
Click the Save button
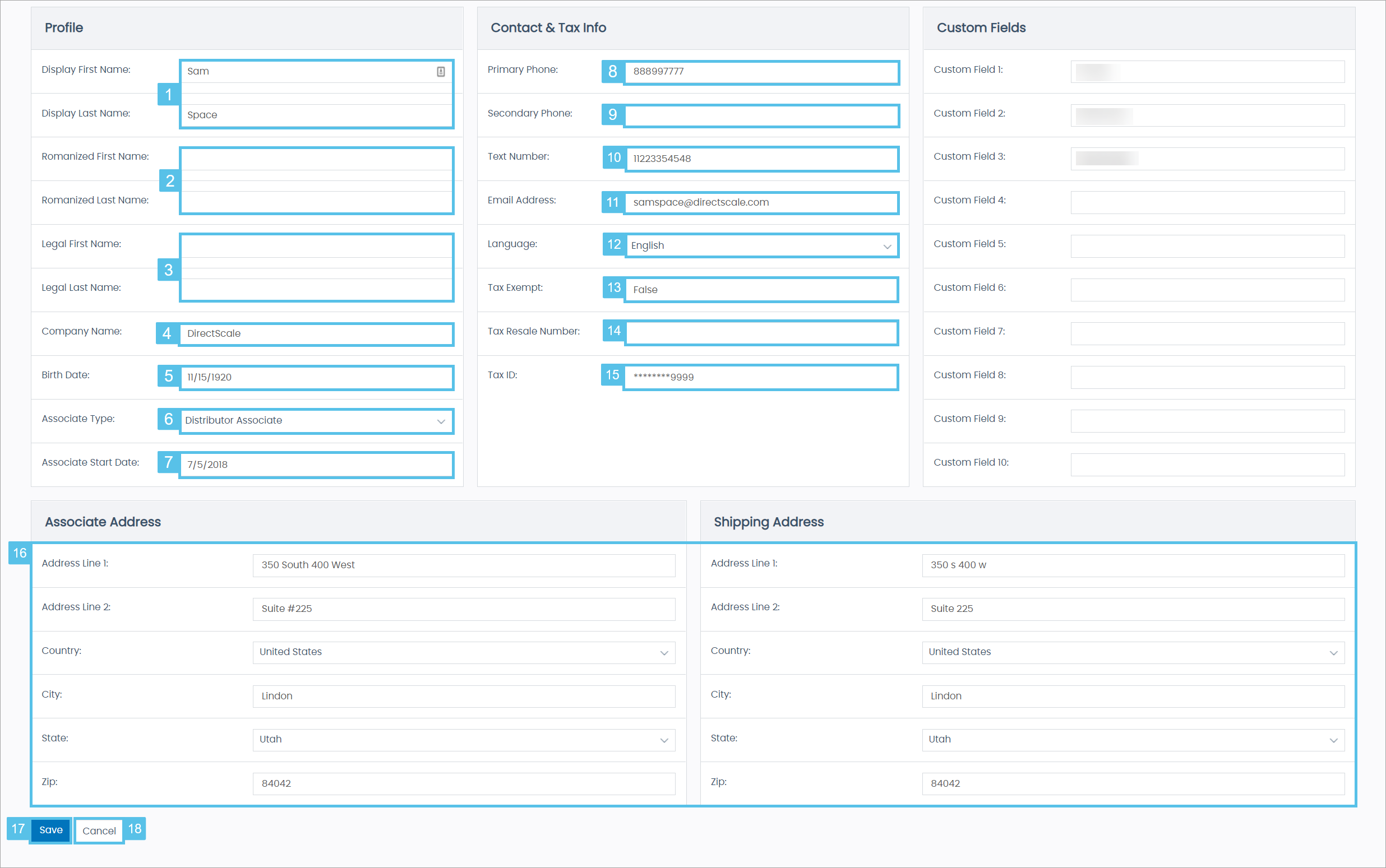coord(50,830)
